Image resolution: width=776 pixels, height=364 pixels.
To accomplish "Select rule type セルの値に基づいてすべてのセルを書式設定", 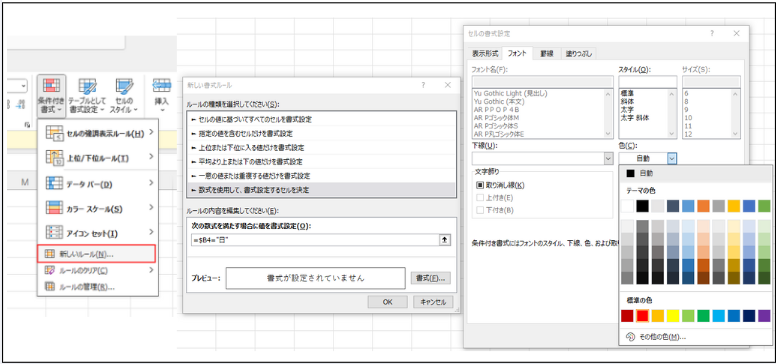I will point(321,119).
